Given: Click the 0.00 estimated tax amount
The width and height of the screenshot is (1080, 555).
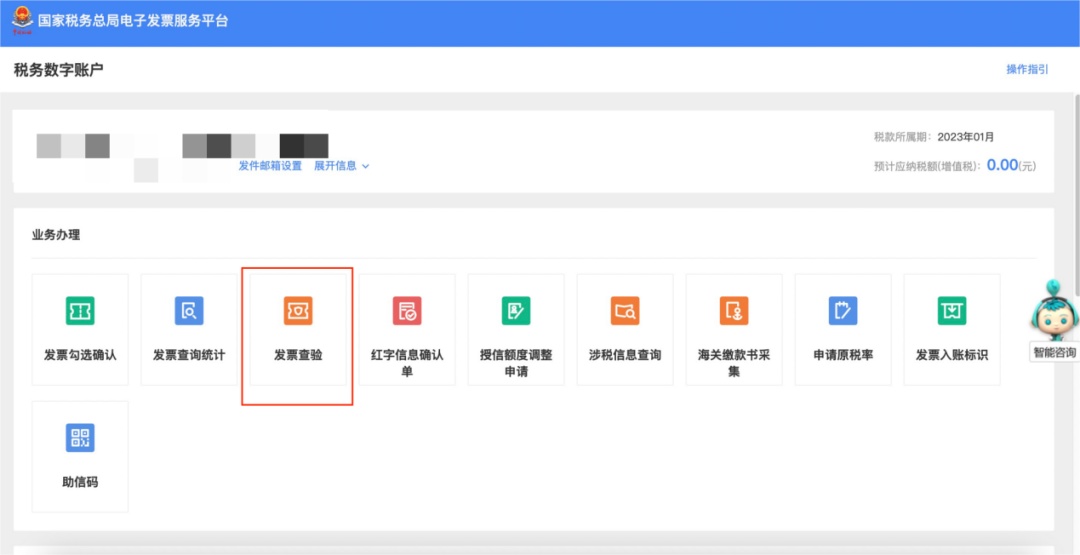Looking at the screenshot, I should click(1002, 165).
